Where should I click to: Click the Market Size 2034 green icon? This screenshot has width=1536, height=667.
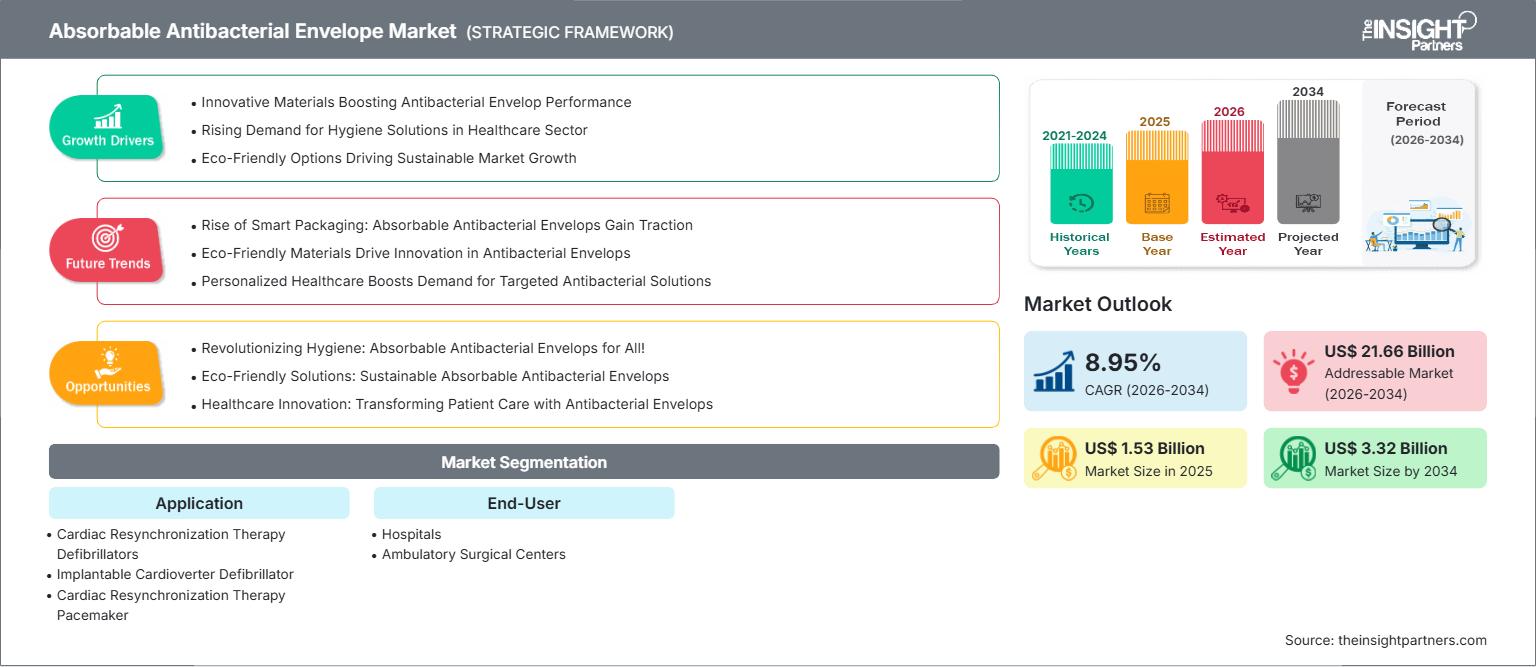click(1294, 458)
